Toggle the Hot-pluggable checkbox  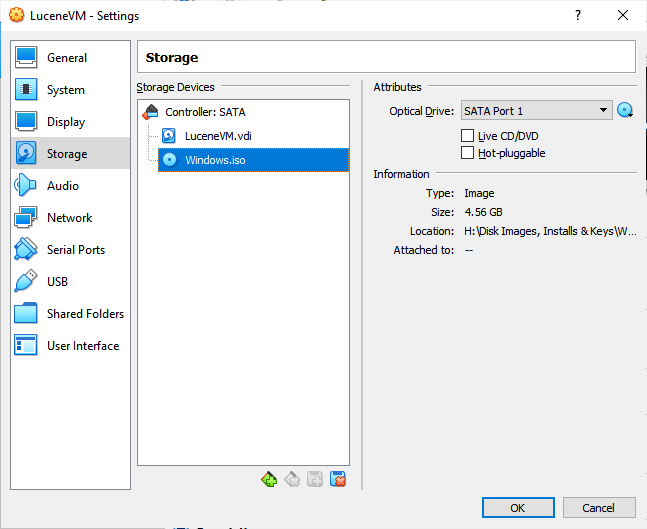pyautogui.click(x=467, y=153)
